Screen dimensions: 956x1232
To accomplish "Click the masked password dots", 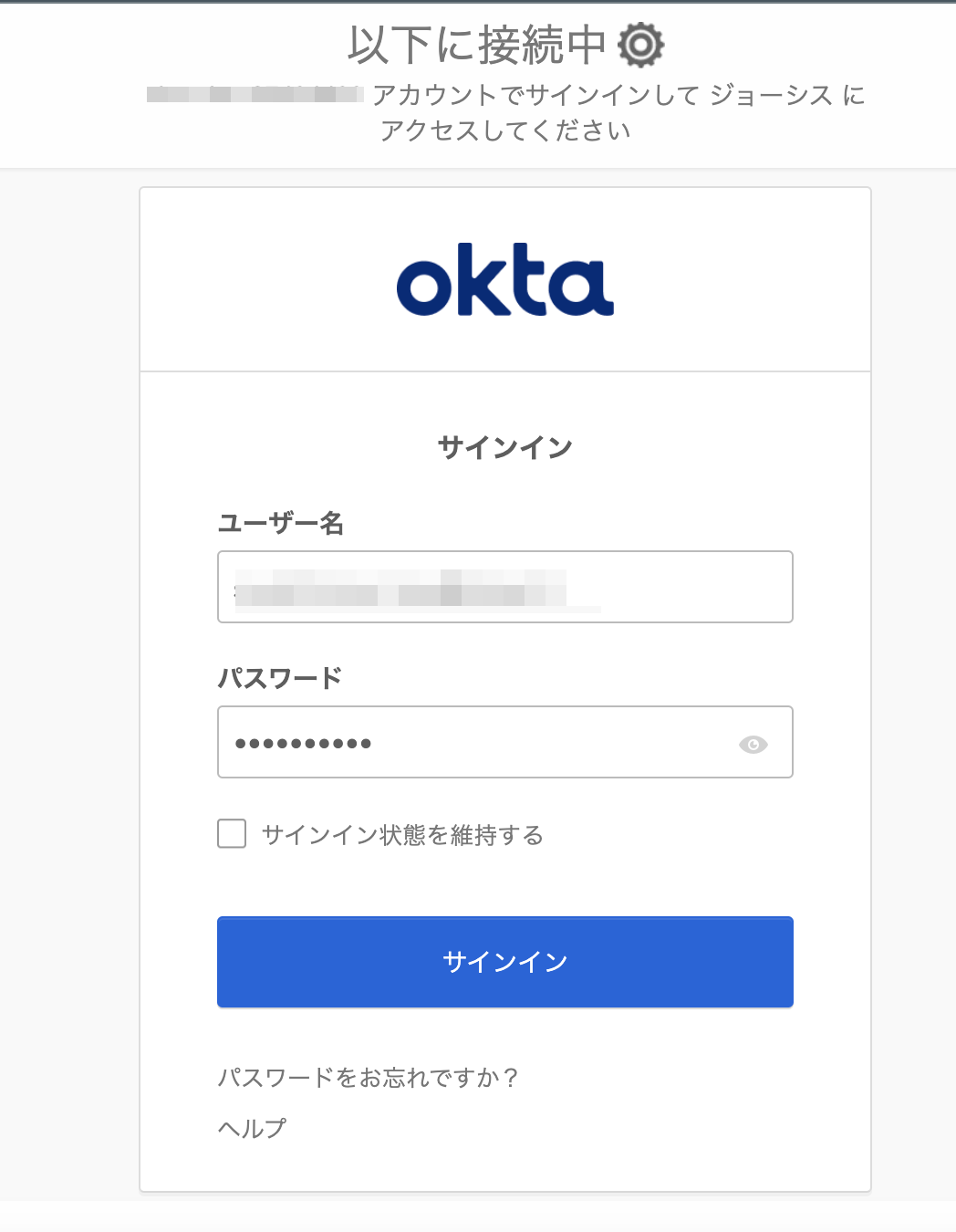I will 303,744.
